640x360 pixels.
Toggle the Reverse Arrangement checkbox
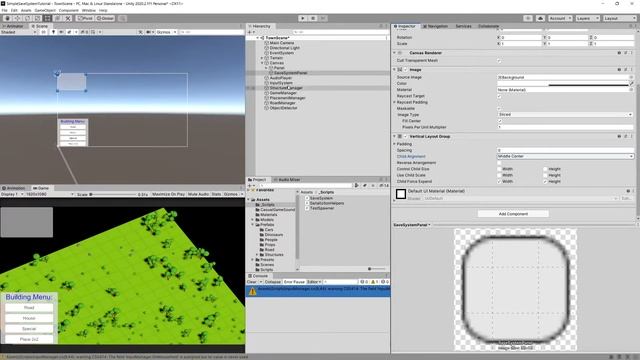point(499,163)
